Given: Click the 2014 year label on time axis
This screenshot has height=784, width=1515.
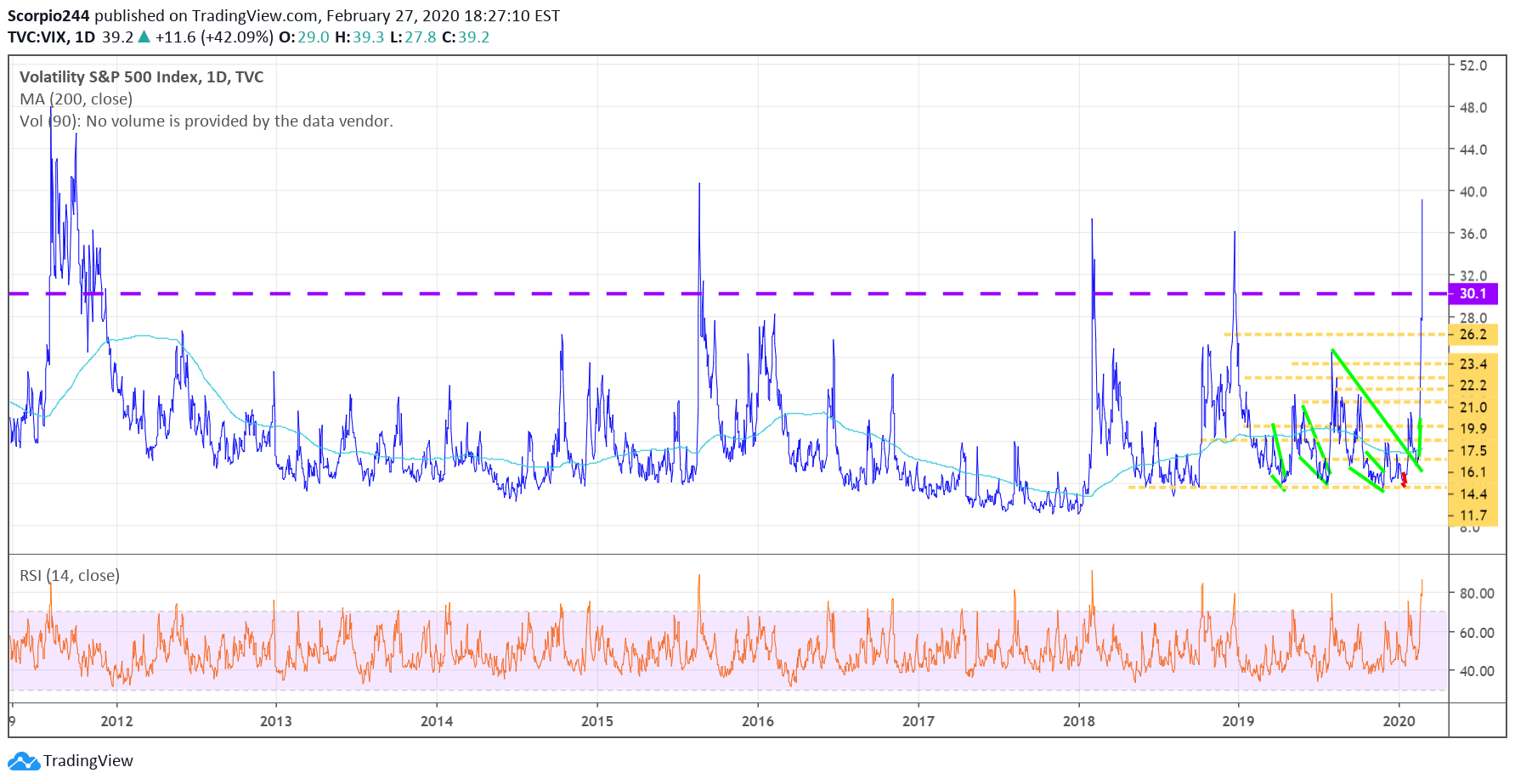Looking at the screenshot, I should click(x=437, y=721).
